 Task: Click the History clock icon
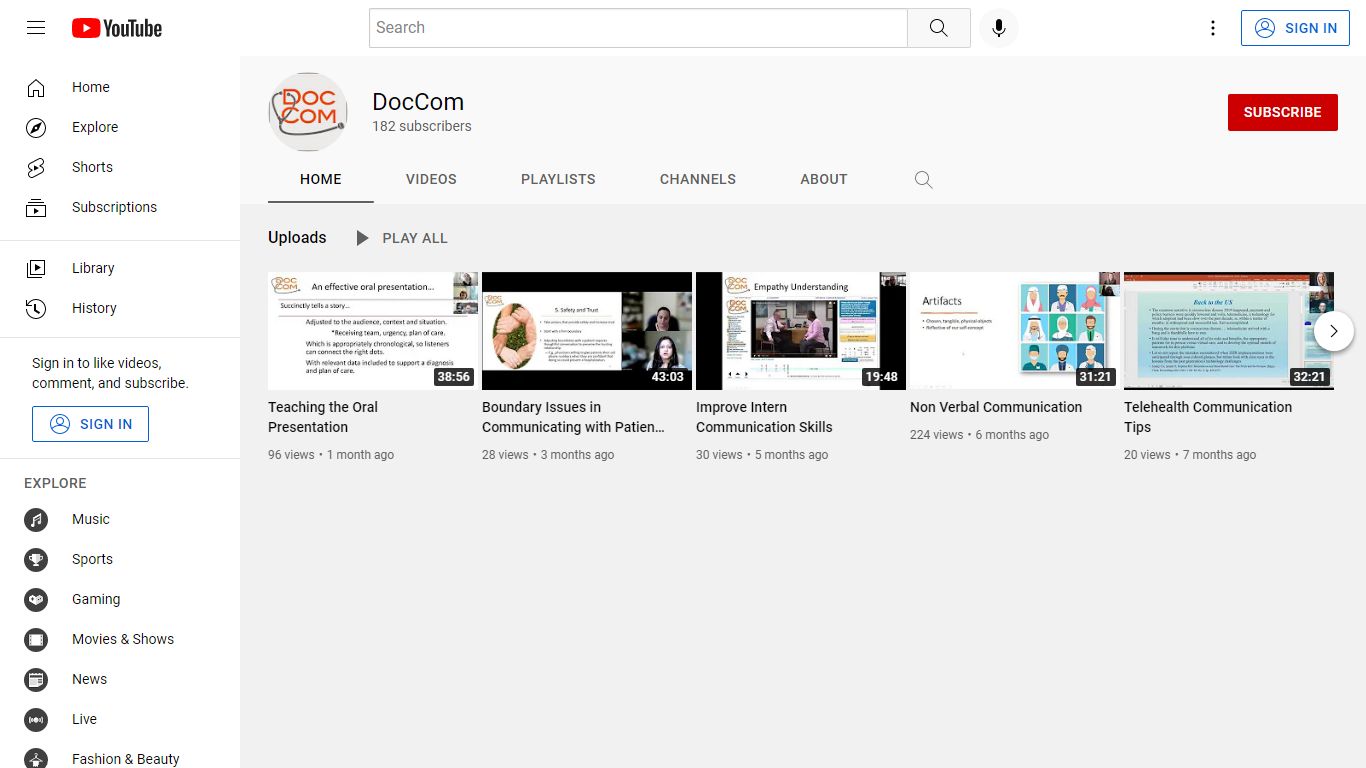(36, 308)
